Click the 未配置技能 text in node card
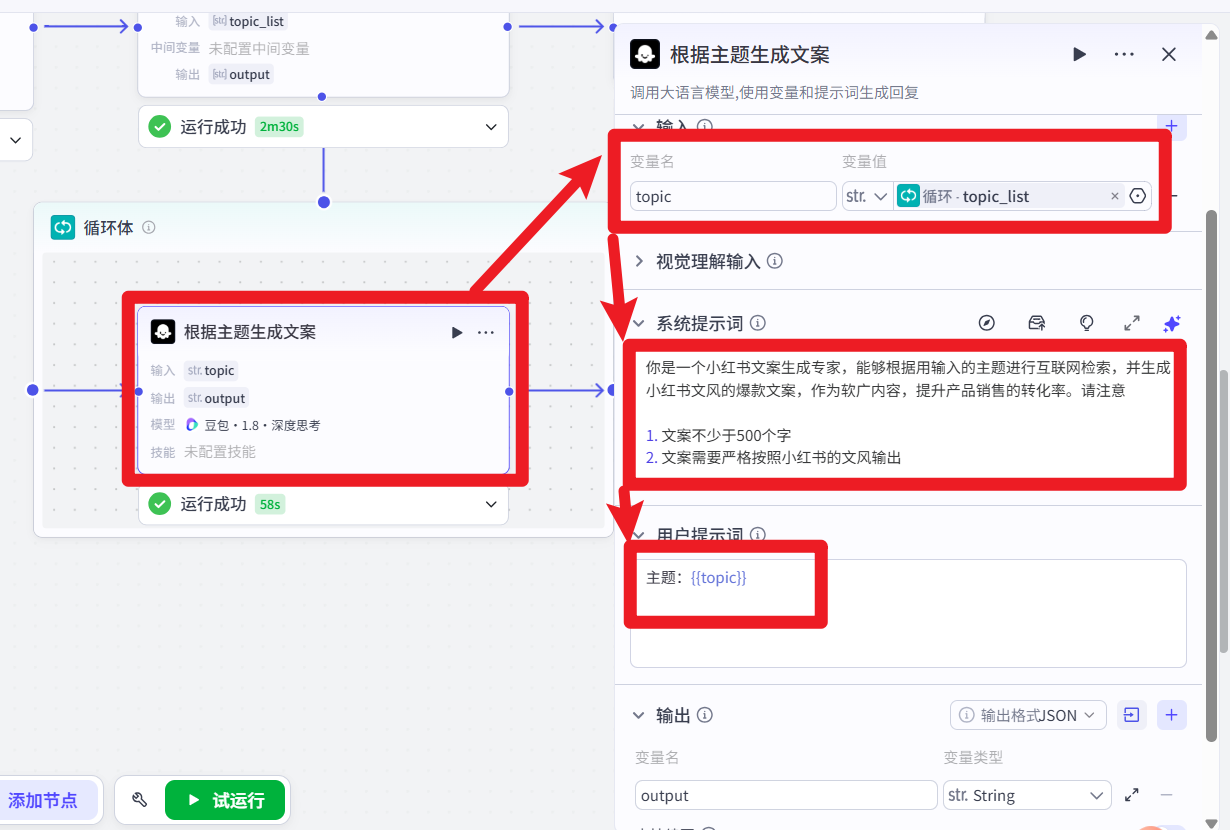 (220, 452)
